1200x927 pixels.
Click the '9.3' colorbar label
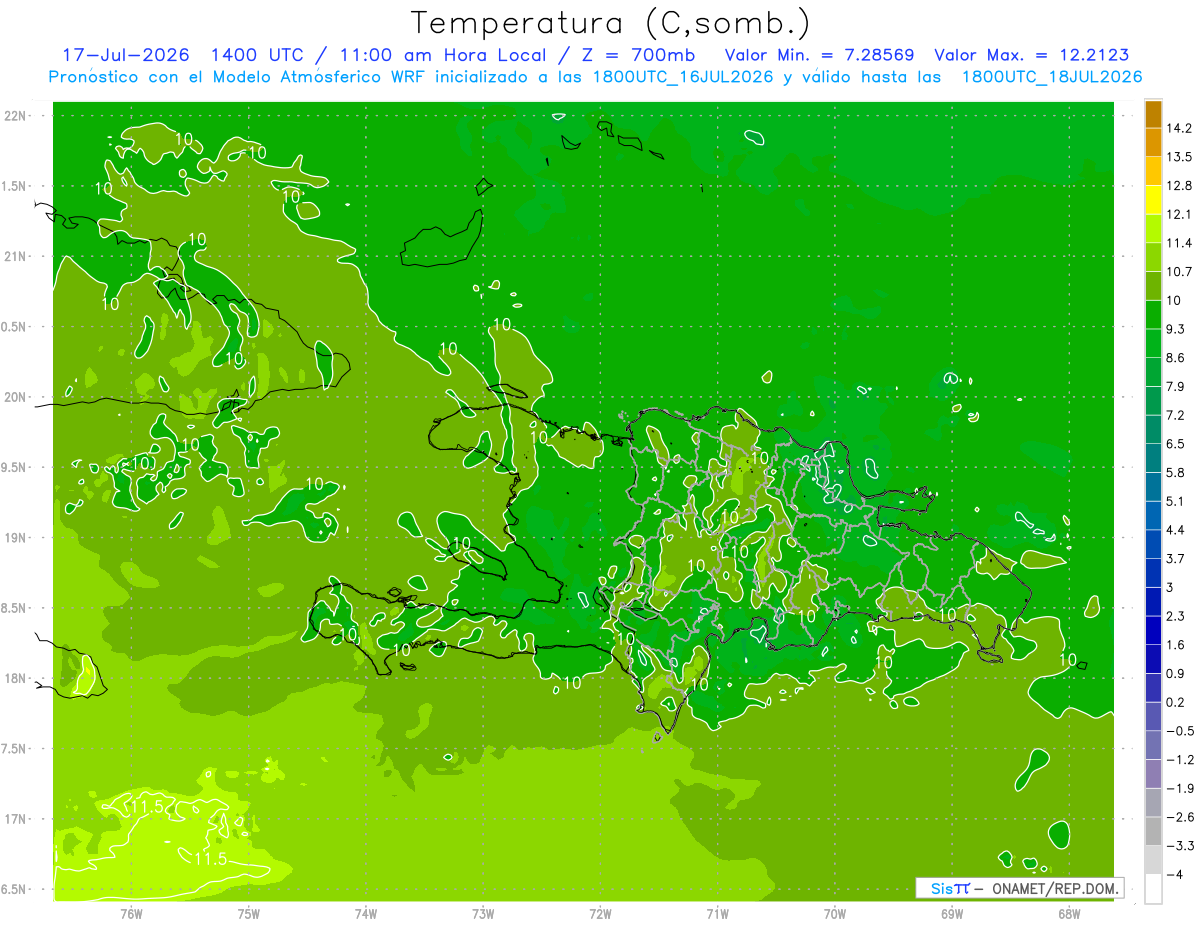(1177, 329)
